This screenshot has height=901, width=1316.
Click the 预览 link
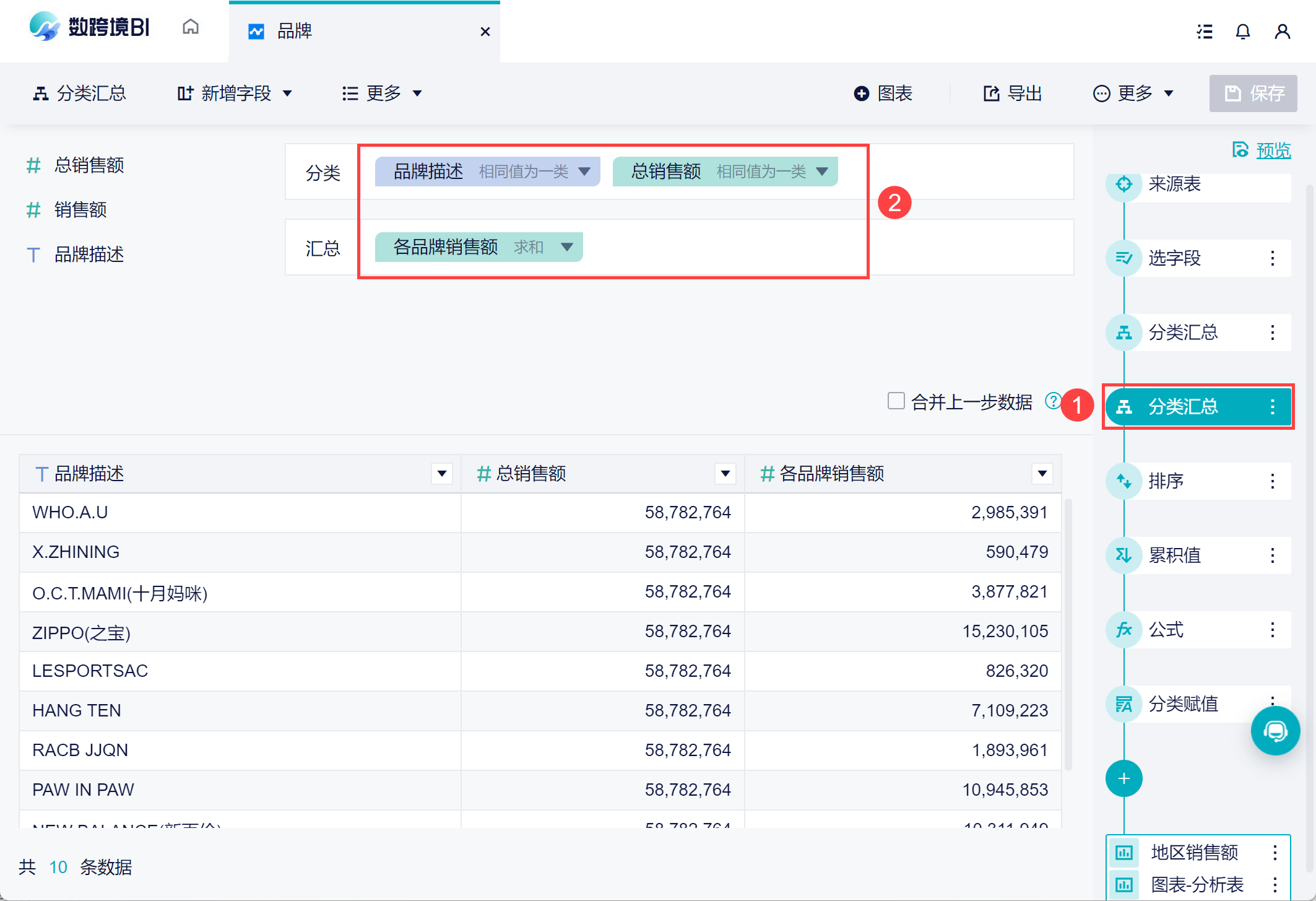click(1273, 150)
